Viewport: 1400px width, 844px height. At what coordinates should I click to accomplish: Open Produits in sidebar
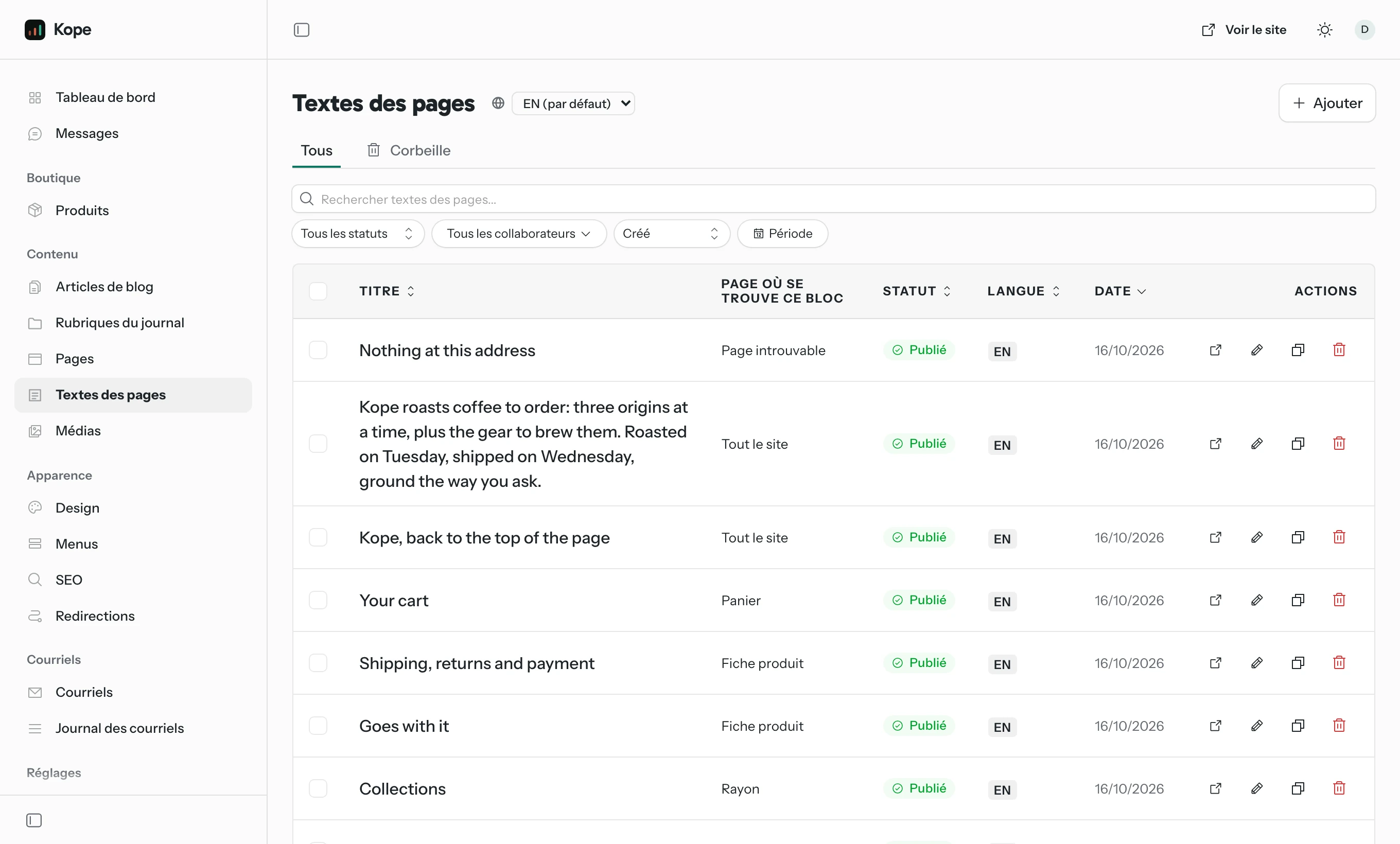(x=133, y=210)
